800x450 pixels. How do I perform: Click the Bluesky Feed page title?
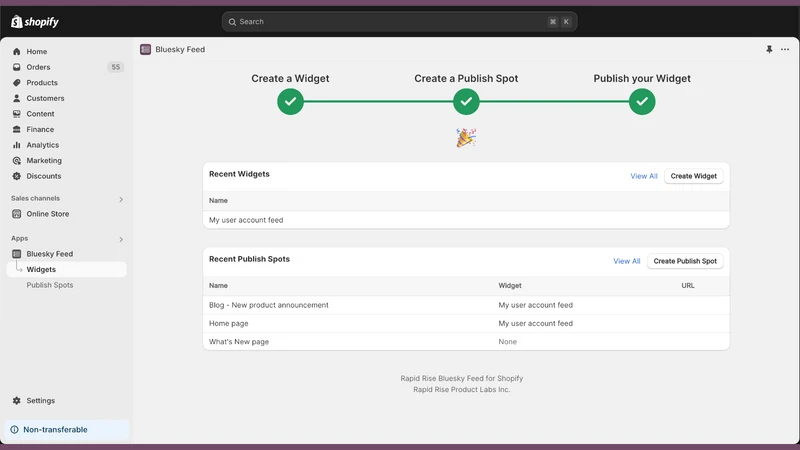pos(180,49)
